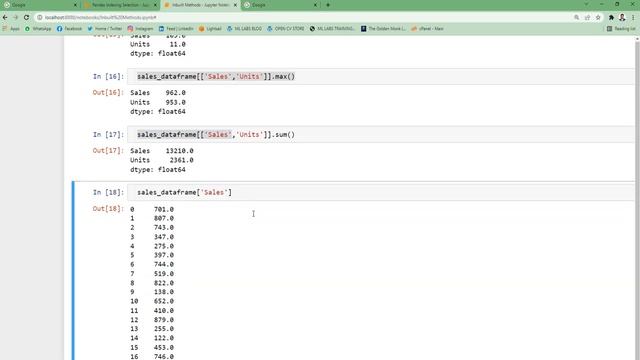Viewport: 640px width, 360px height.
Task: Open the WhatsApp bookmark
Action: 38,29
